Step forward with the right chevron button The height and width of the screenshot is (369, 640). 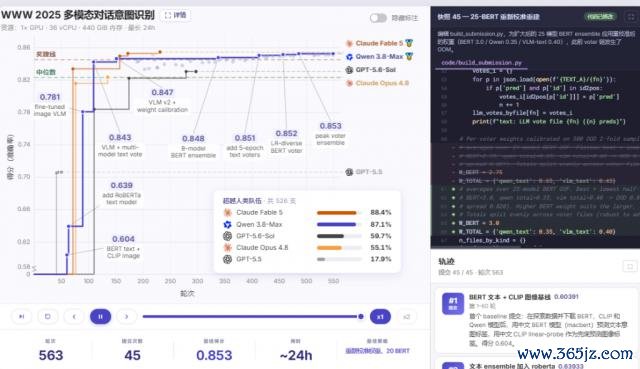[127, 316]
